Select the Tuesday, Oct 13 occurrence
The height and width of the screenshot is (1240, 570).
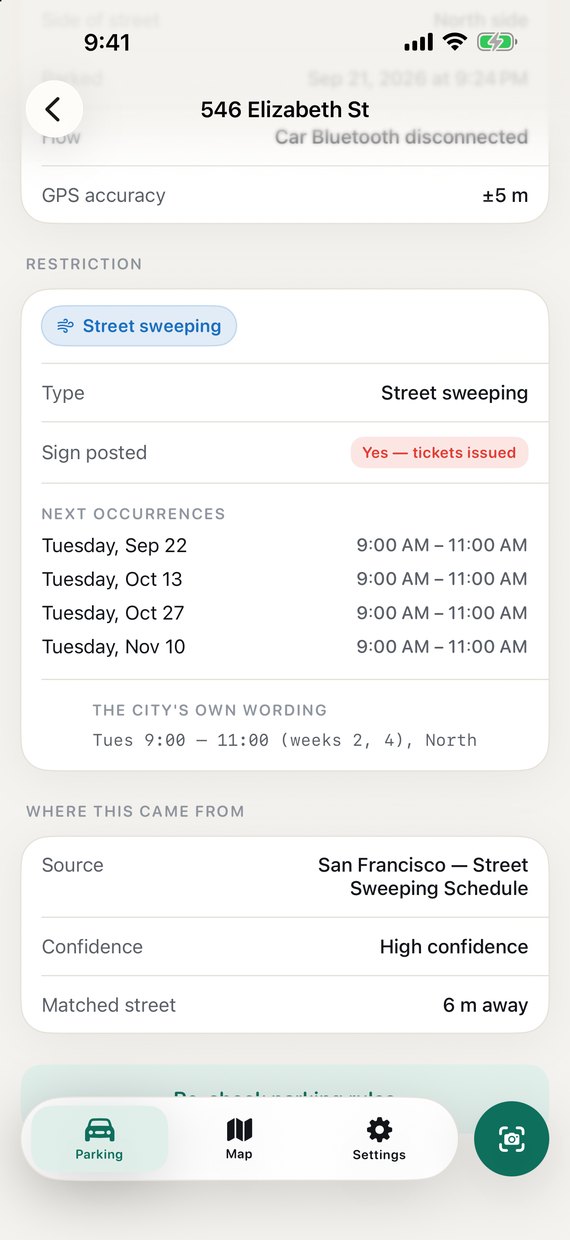pos(285,579)
